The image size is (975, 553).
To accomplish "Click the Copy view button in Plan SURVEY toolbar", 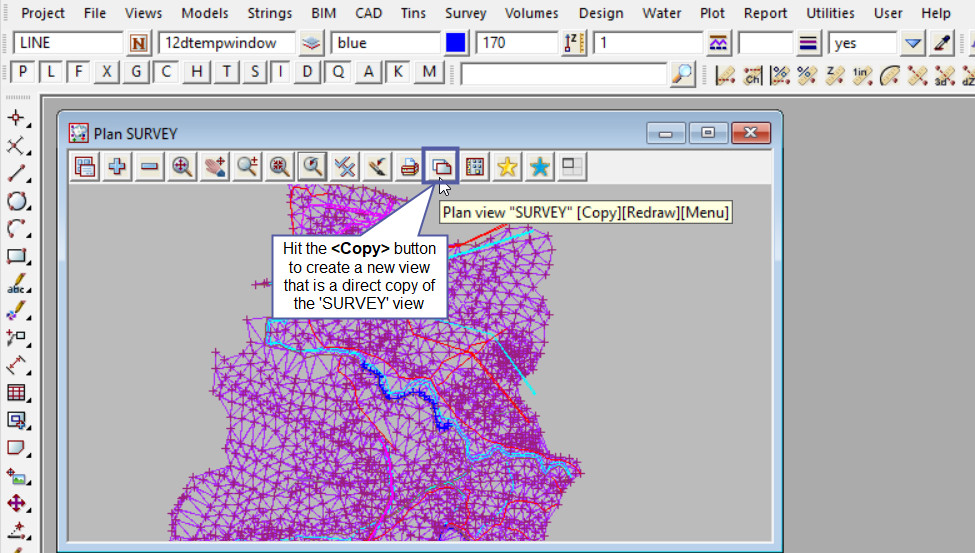I will coord(441,167).
